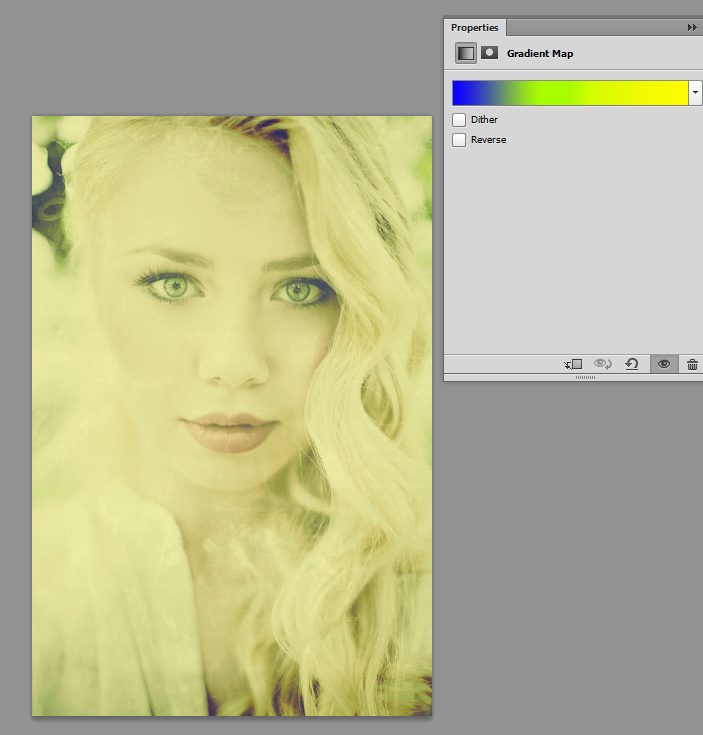Reset adjustment to defaults with curved arrow

pyautogui.click(x=632, y=365)
